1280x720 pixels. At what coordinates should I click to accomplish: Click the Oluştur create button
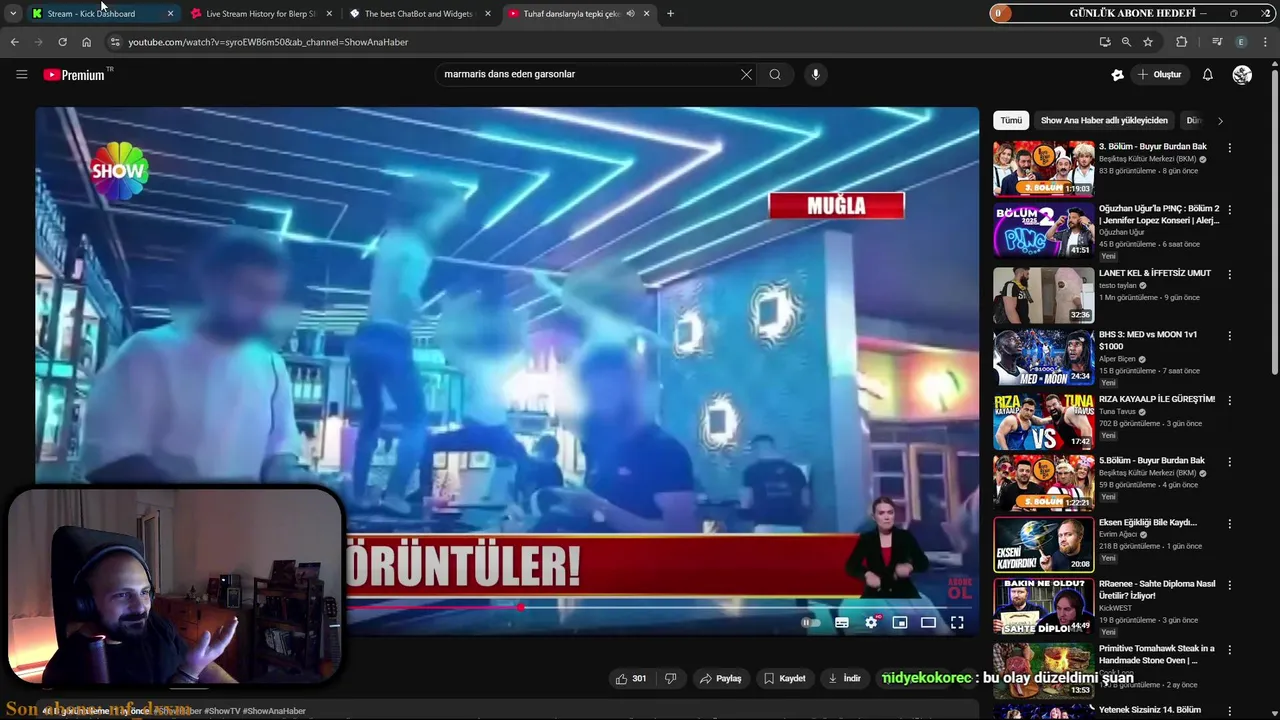[1160, 75]
